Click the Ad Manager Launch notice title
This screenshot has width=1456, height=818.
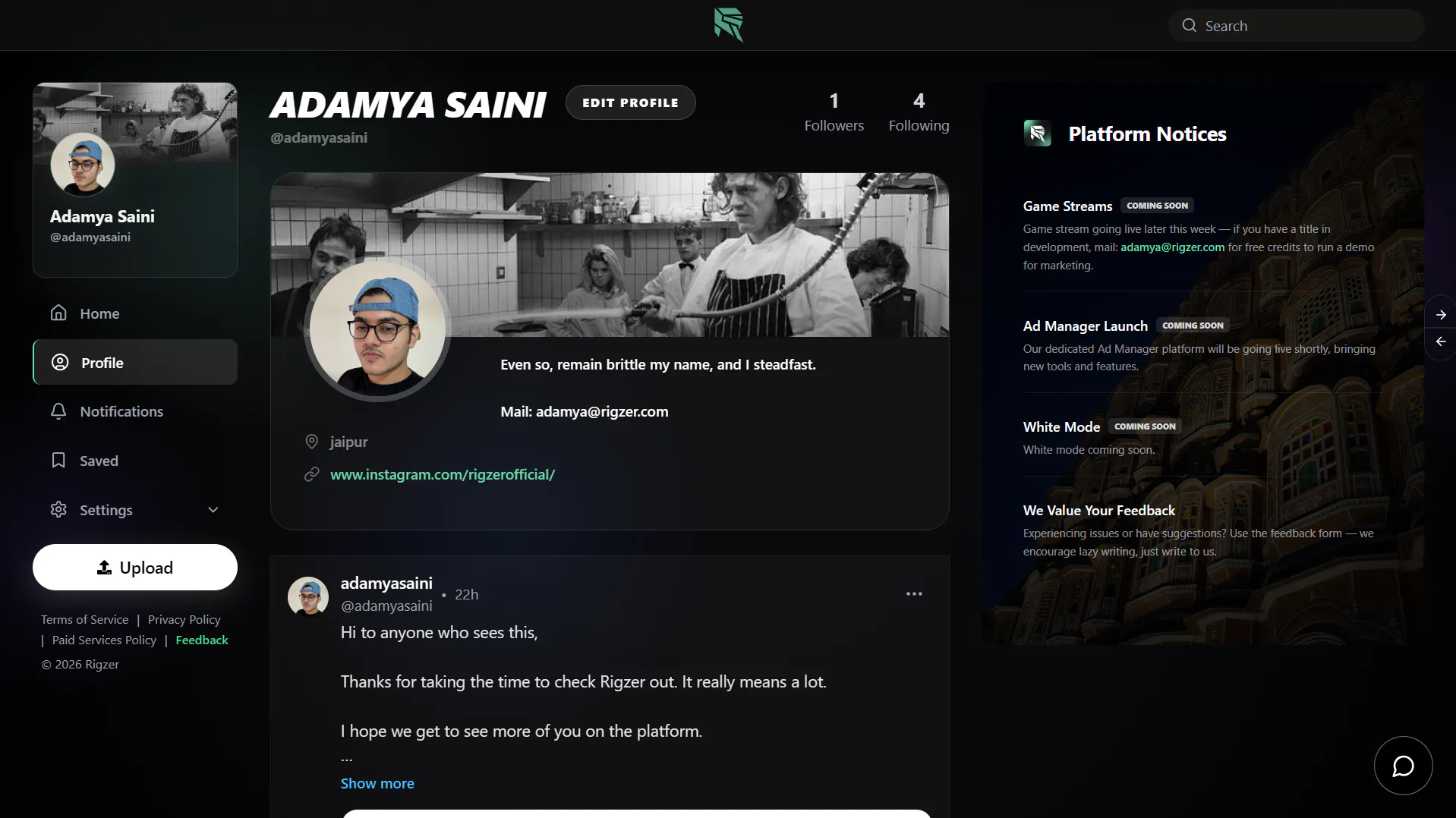point(1085,326)
